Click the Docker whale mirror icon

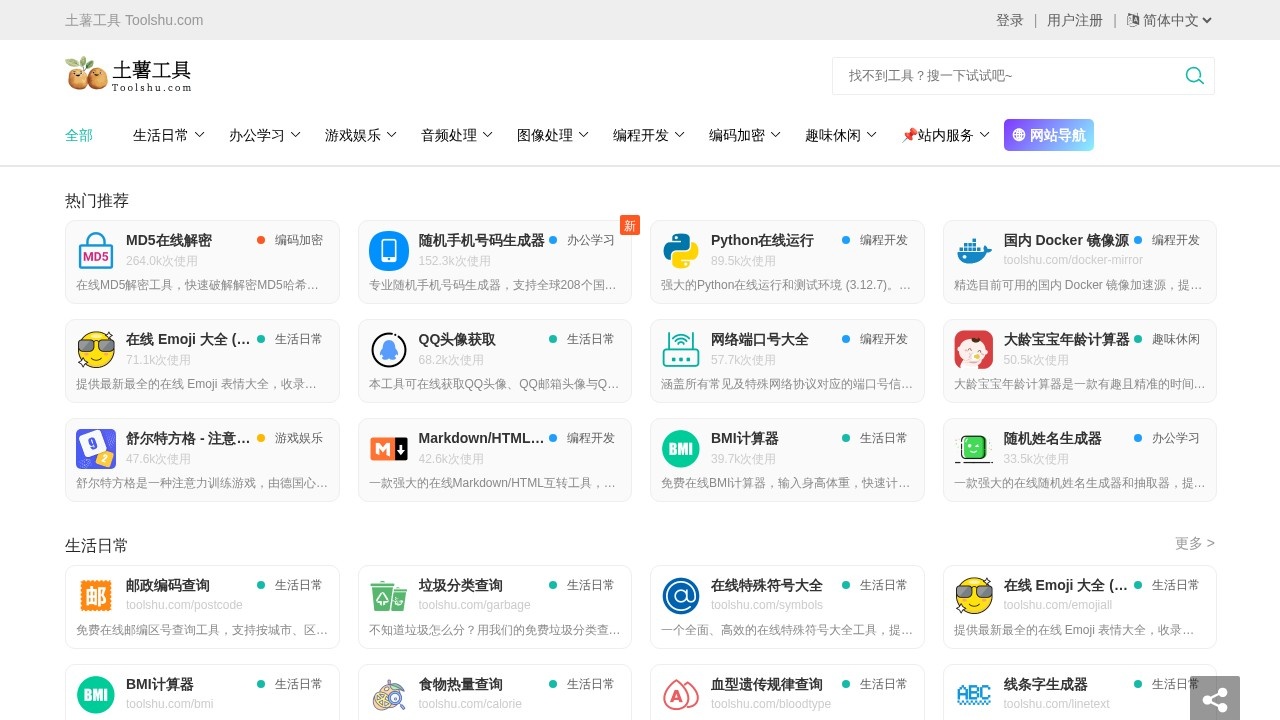point(973,251)
